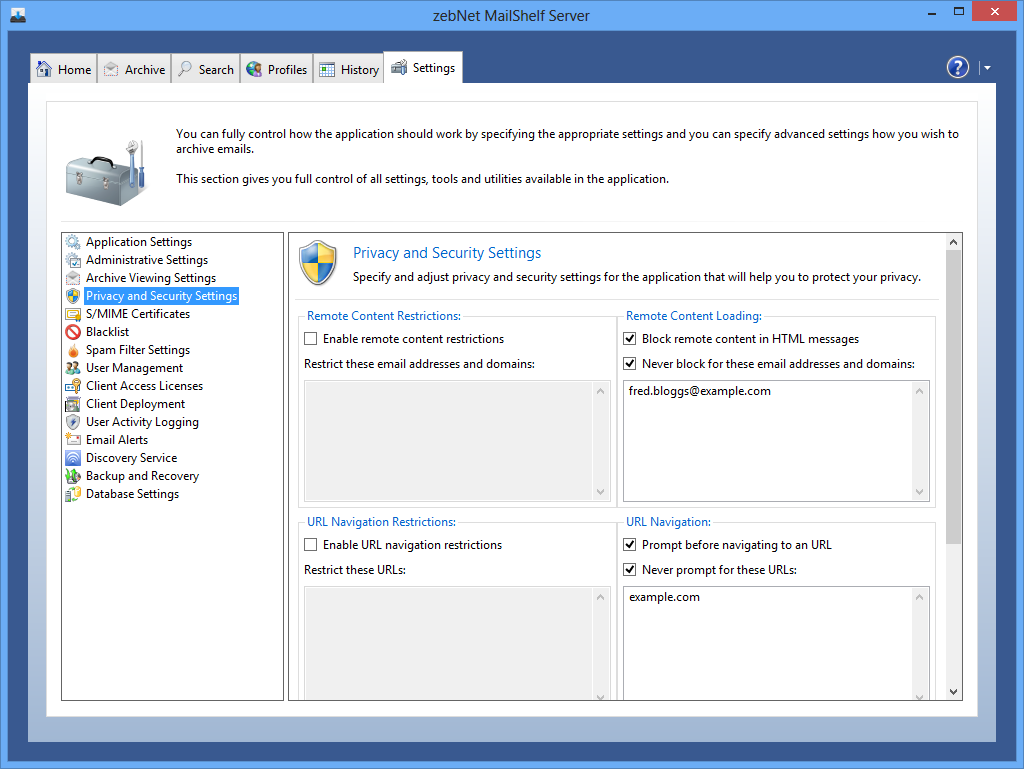Click the User Management icon
The image size is (1024, 769).
(x=73, y=368)
